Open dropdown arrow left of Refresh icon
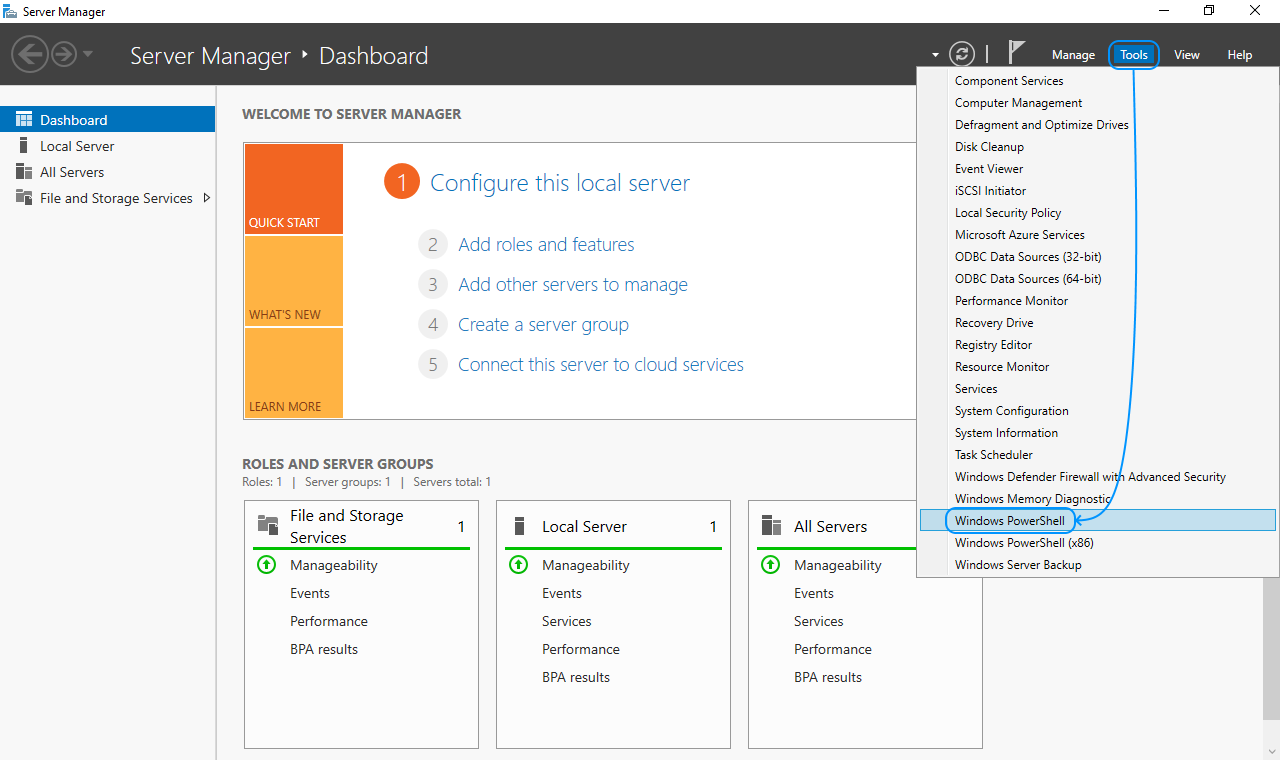Screen dimensions: 1280x760 935,55
